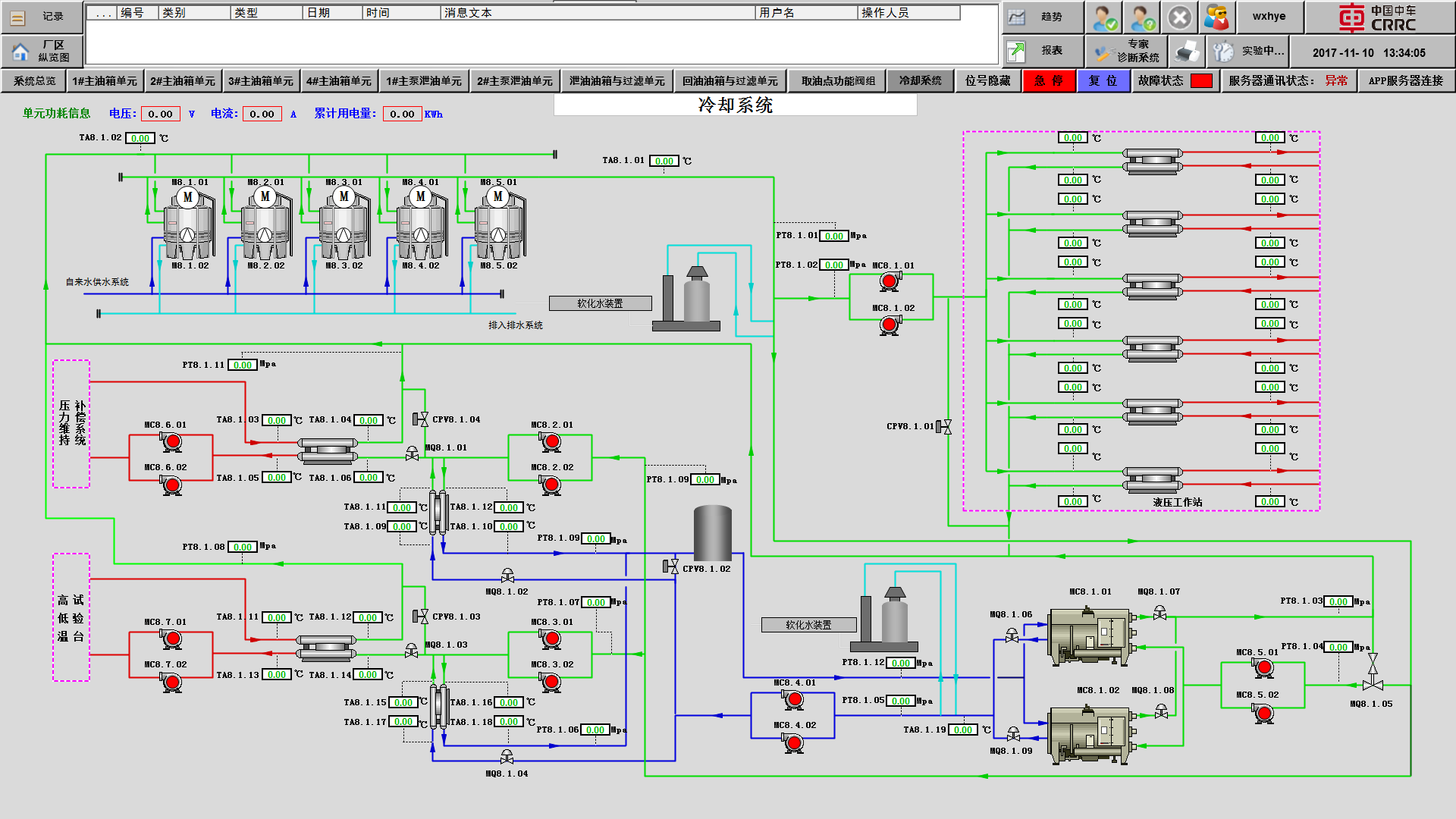Switch to 系统总览 tab
This screenshot has height=819, width=1456.
tap(34, 81)
